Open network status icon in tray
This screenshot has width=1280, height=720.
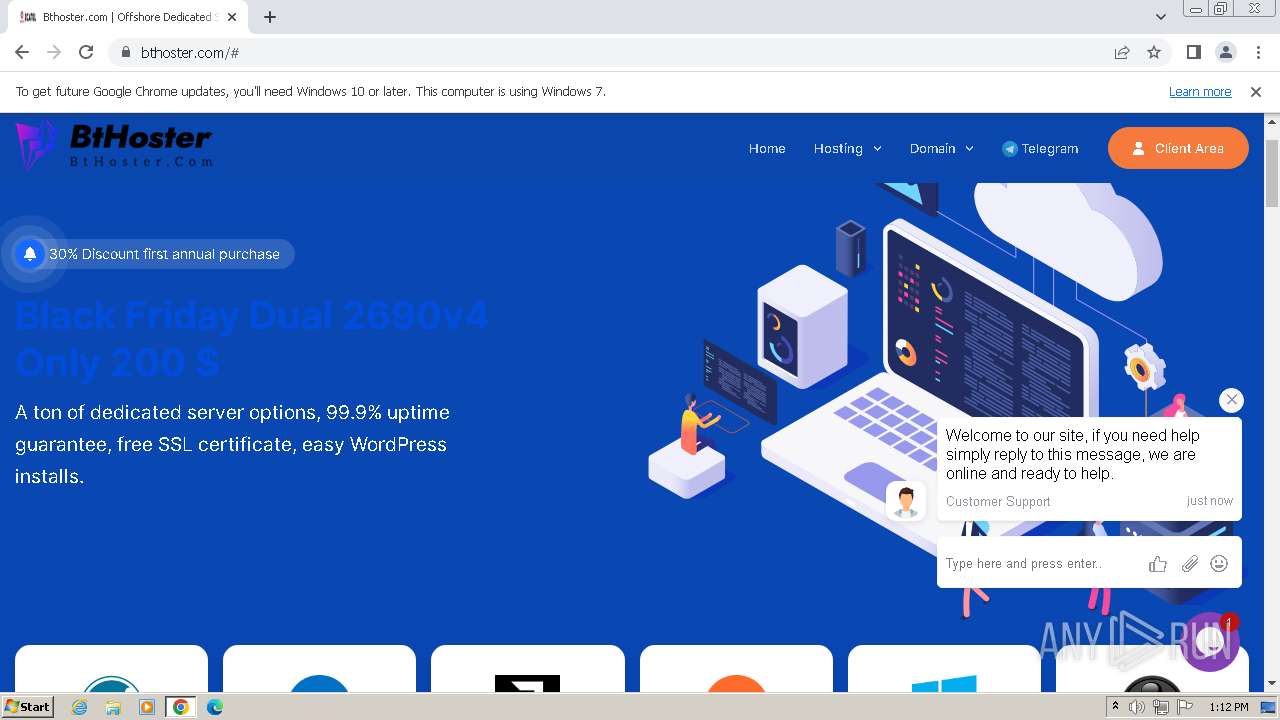pos(1161,707)
